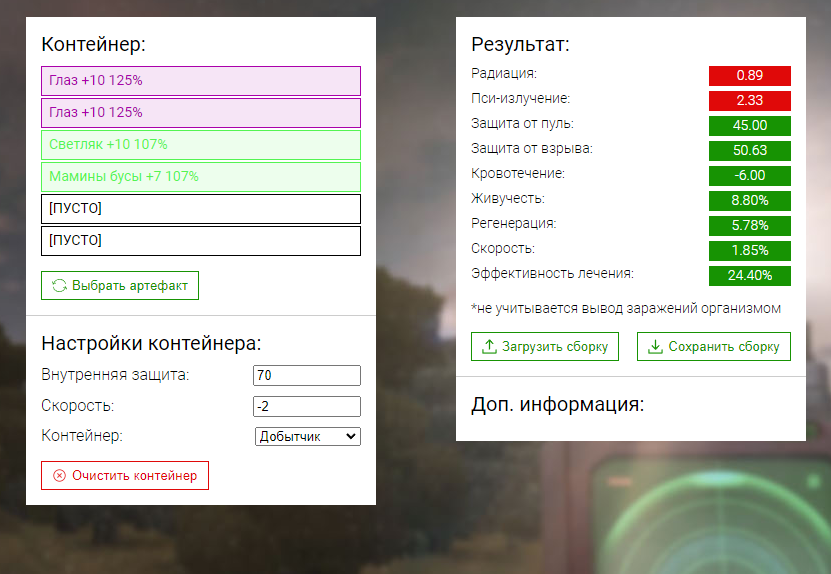The height and width of the screenshot is (574, 831).
Task: Click the Живучесть: label
Action: [507, 198]
